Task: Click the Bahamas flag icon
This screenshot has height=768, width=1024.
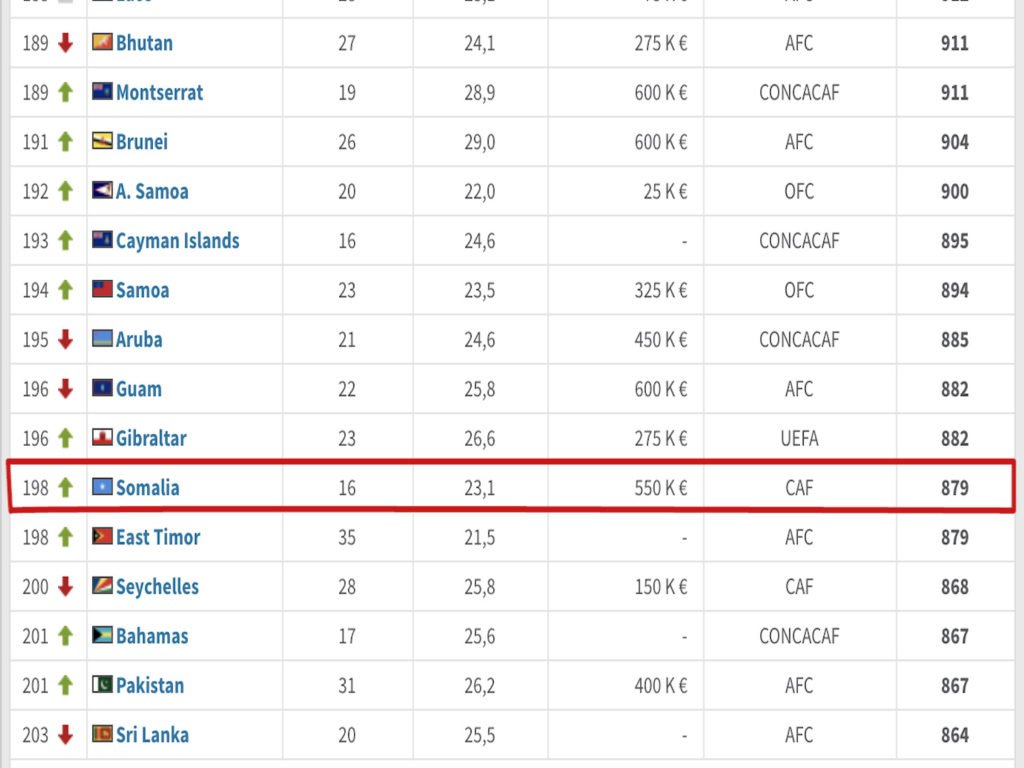Action: pos(102,635)
